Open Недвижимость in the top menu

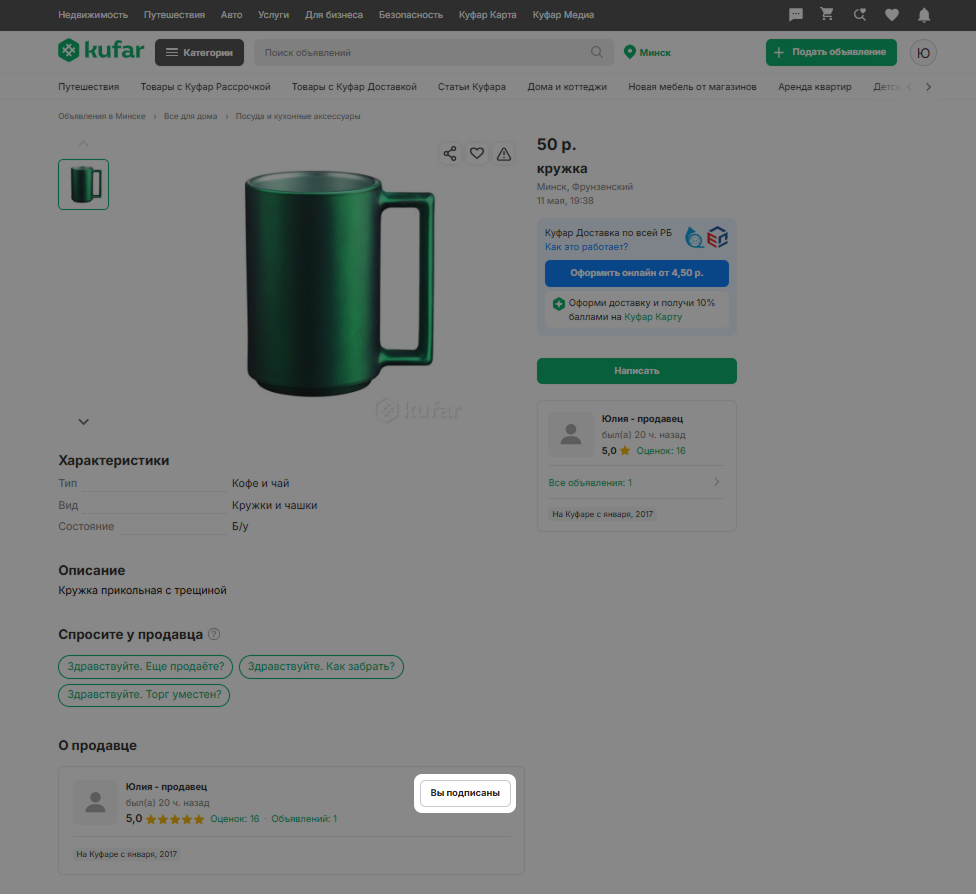point(93,14)
